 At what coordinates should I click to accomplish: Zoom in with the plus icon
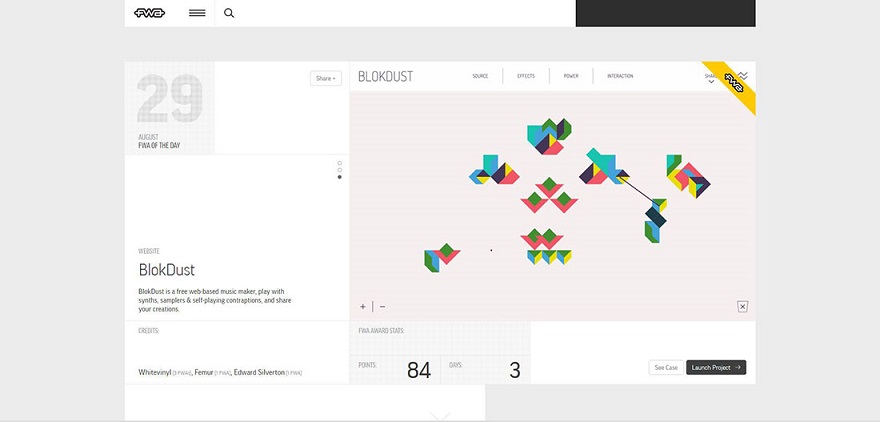[363, 307]
